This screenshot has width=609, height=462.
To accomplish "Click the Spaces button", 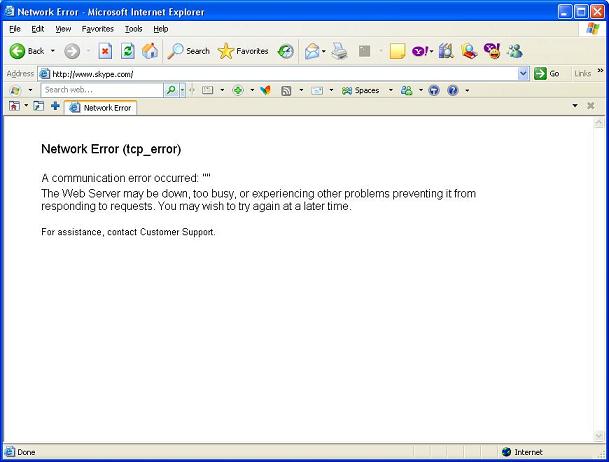I will (360, 90).
